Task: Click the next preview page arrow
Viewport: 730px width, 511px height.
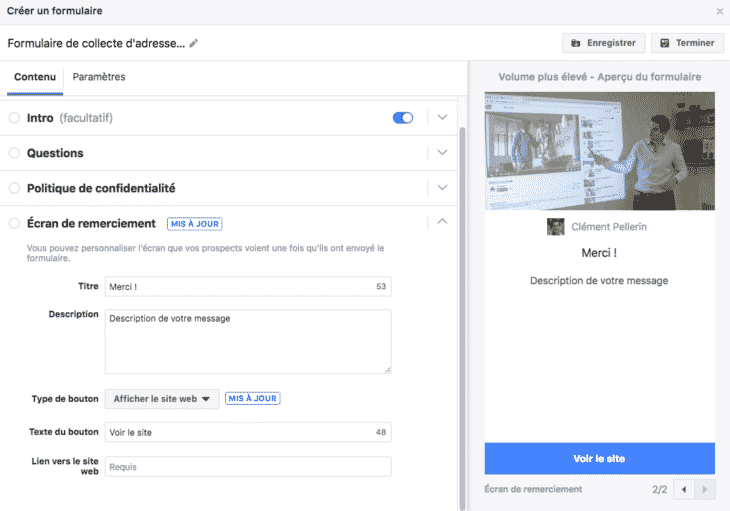Action: (704, 489)
